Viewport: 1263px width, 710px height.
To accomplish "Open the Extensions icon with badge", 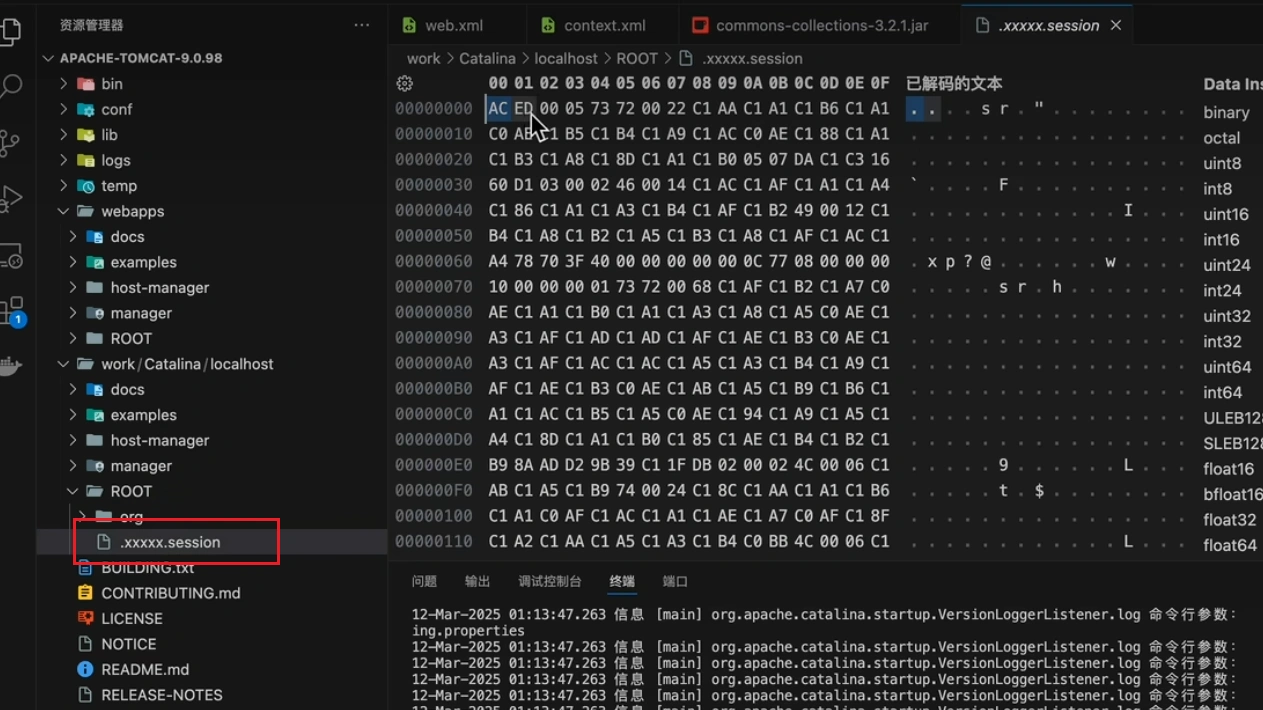I will 11,311.
